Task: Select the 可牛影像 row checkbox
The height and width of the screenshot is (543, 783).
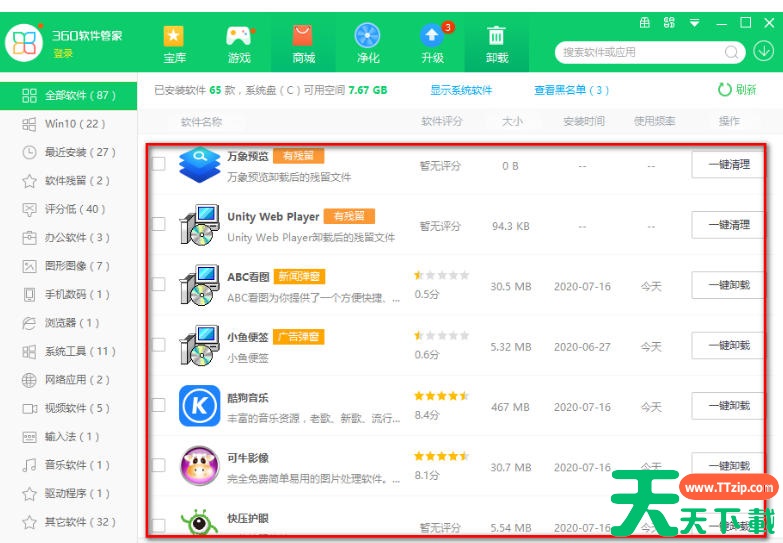Action: (158, 466)
